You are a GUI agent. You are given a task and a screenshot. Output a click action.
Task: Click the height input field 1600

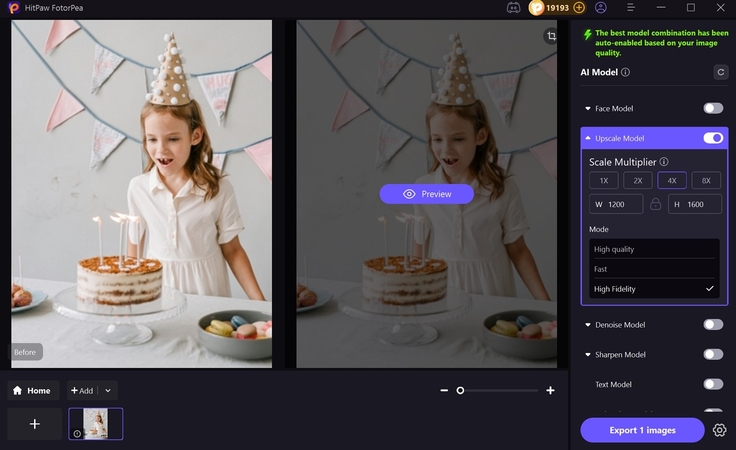coord(695,204)
